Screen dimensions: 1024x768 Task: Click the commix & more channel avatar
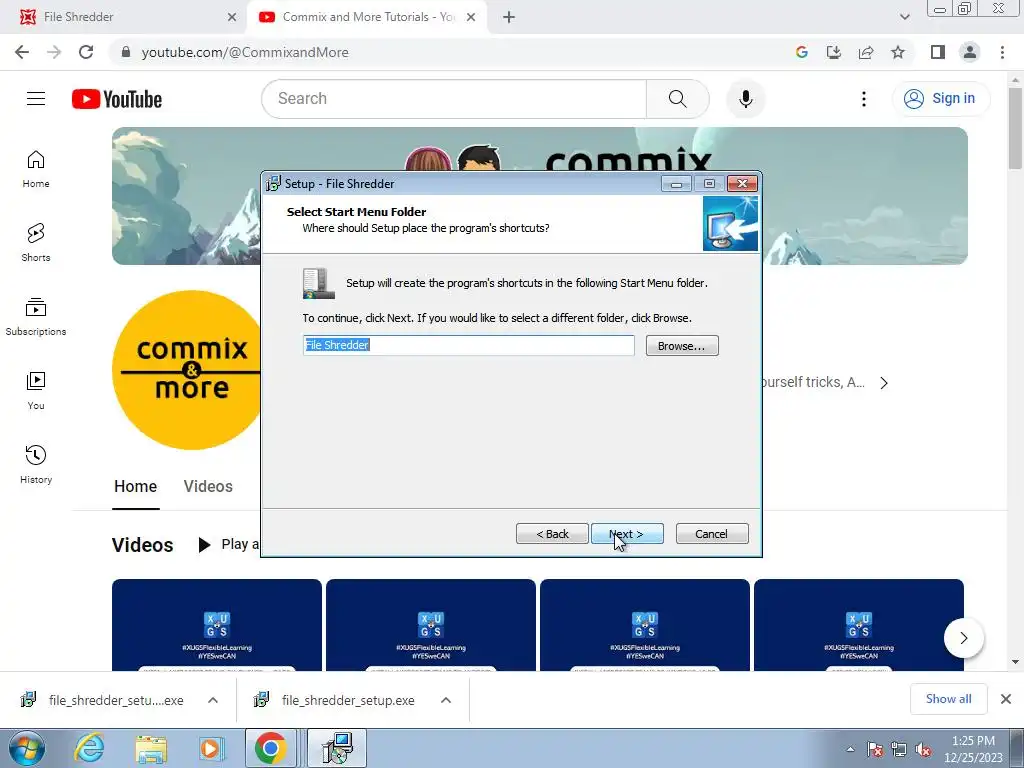(x=187, y=370)
